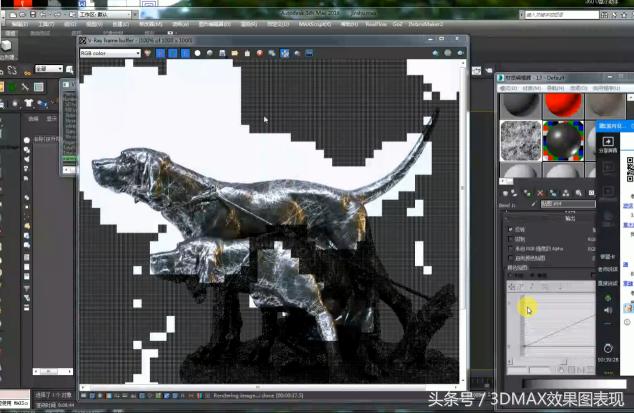This screenshot has height=413, width=634.
Task: Open DebrisMaker2 menu
Action: coord(425,24)
